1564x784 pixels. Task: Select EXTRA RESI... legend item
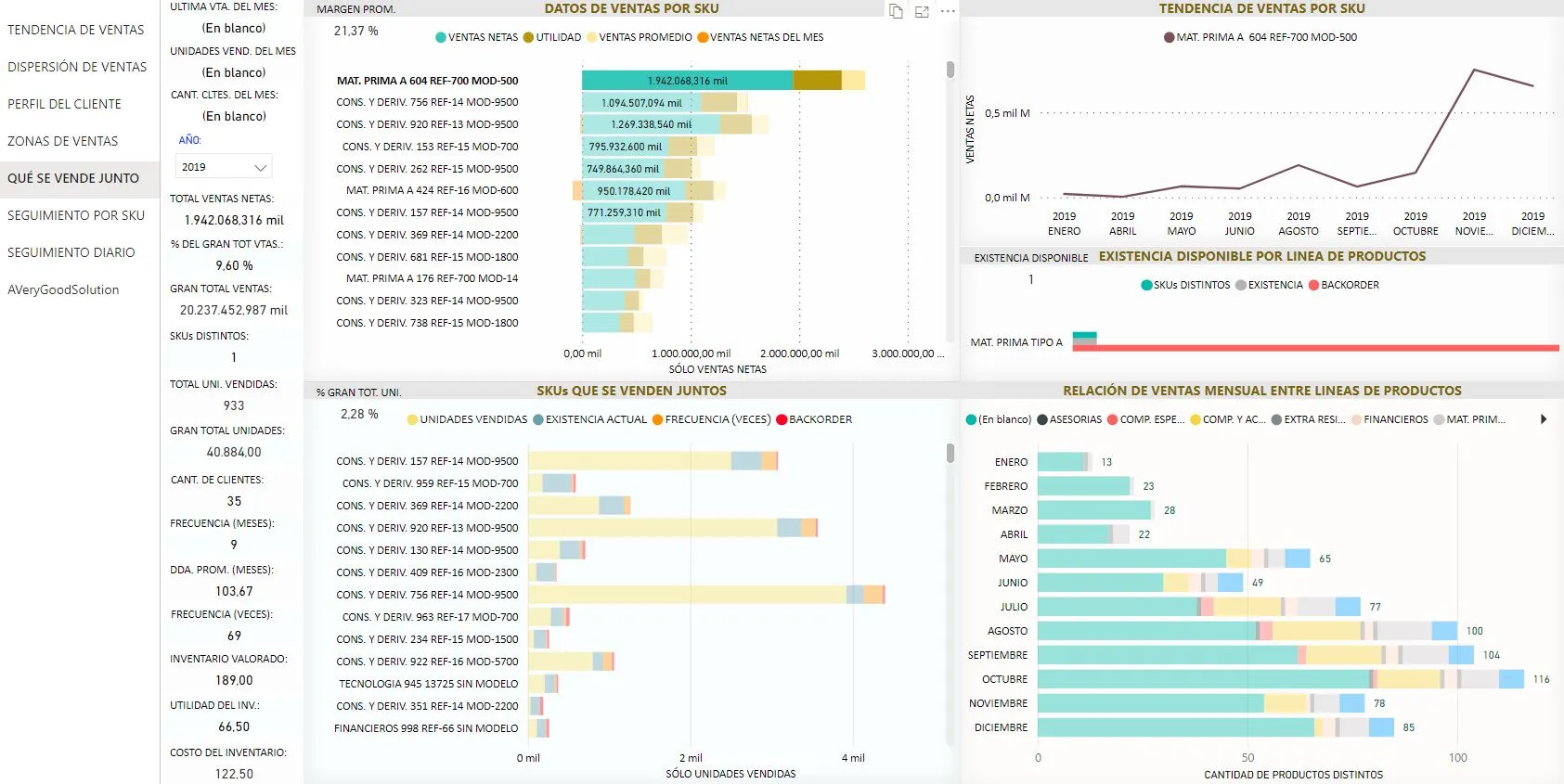[1308, 419]
